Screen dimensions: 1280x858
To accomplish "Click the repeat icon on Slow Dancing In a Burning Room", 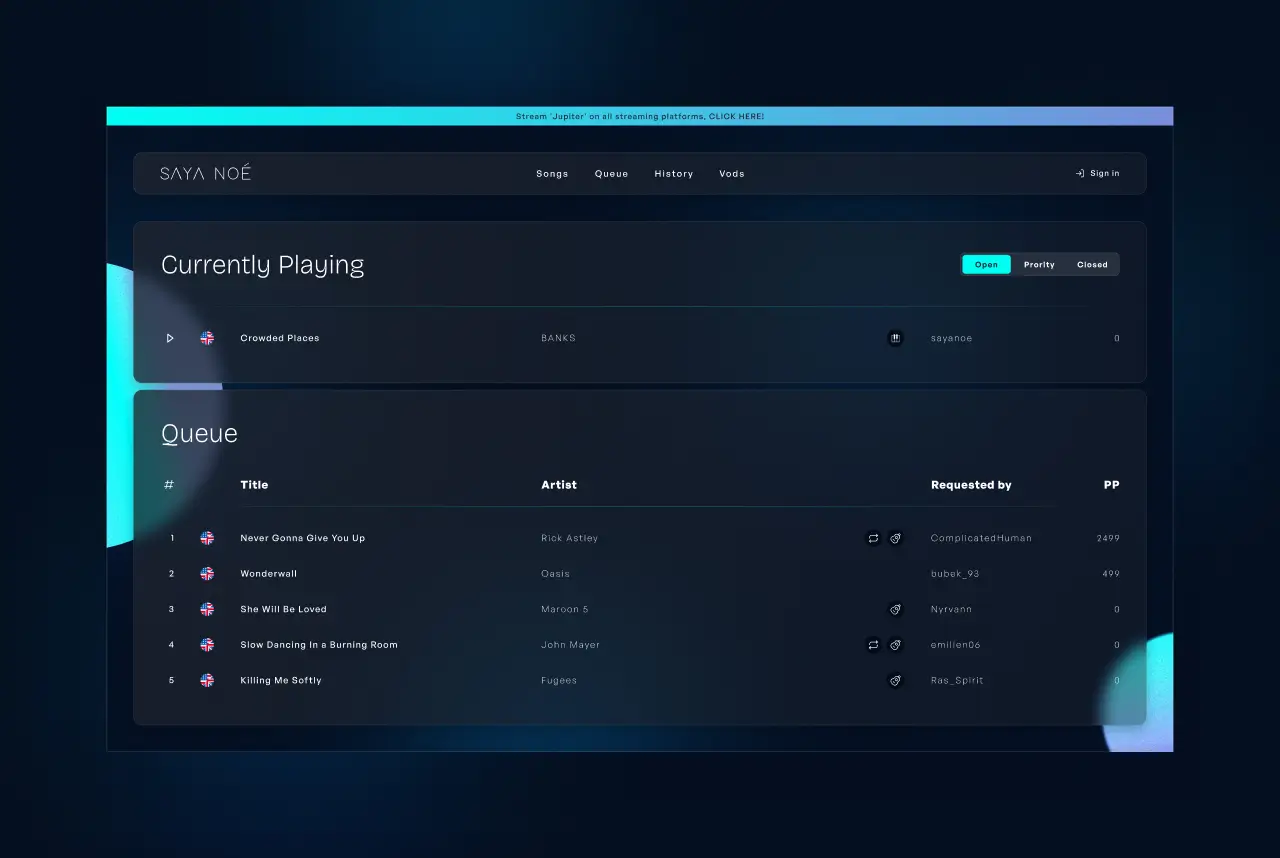I will point(873,645).
